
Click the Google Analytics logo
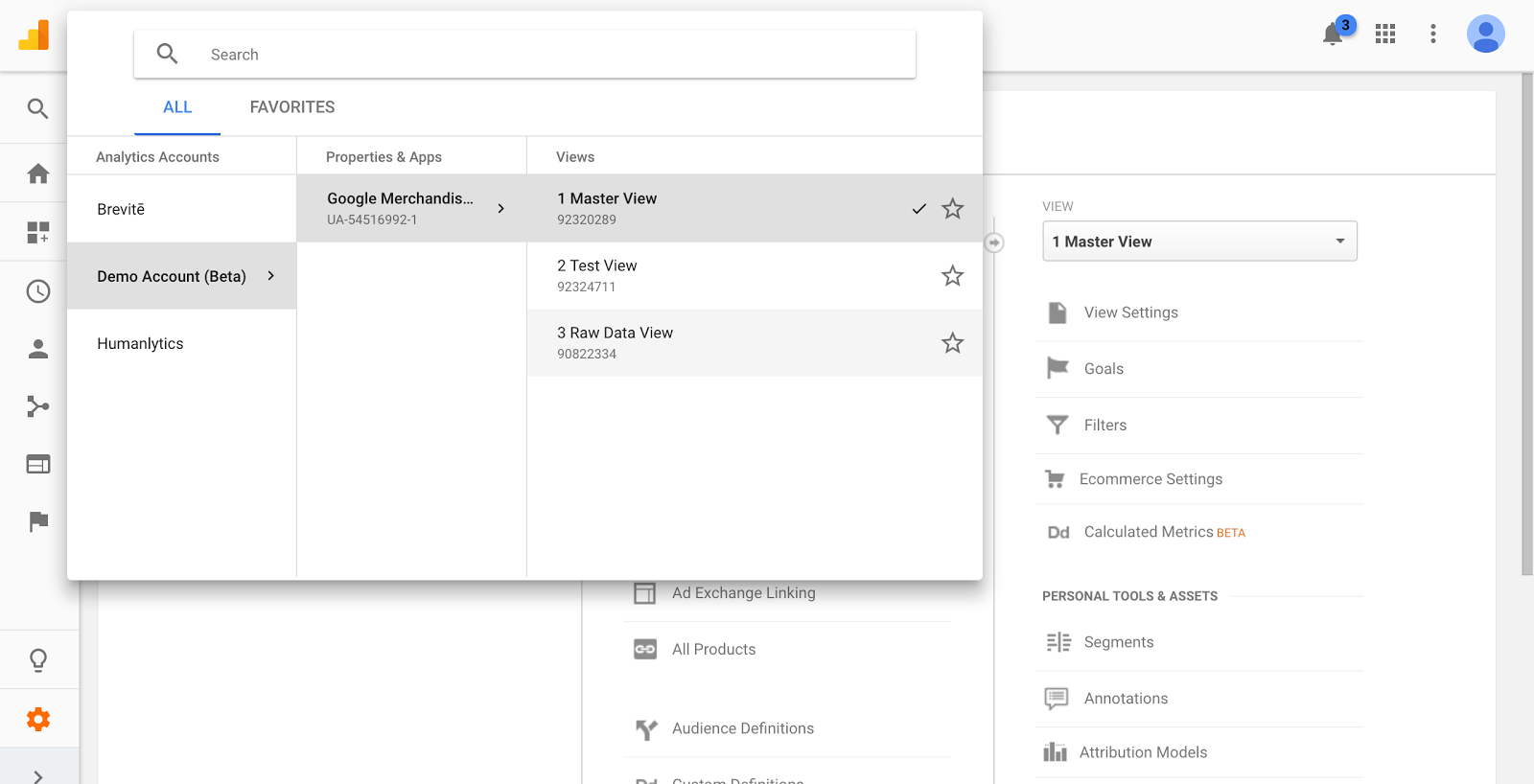point(34,35)
